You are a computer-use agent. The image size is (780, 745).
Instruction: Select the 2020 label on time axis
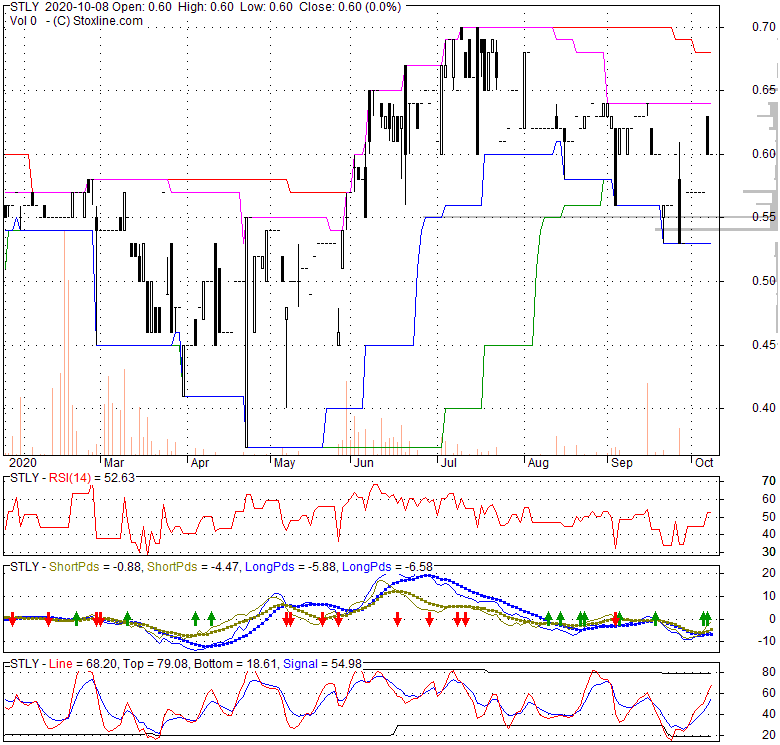(x=23, y=463)
